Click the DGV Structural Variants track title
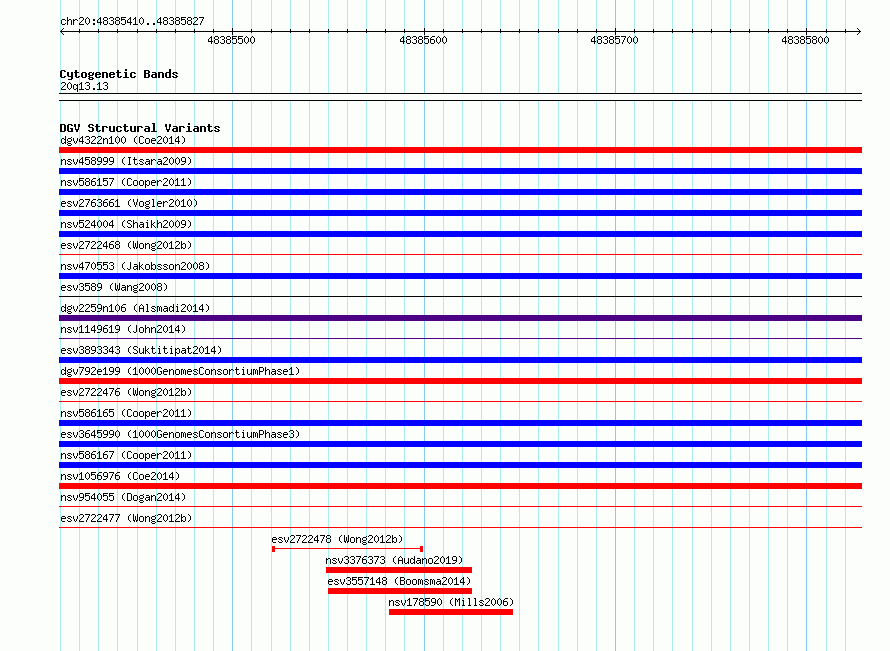This screenshot has height=651, width=890. point(140,128)
